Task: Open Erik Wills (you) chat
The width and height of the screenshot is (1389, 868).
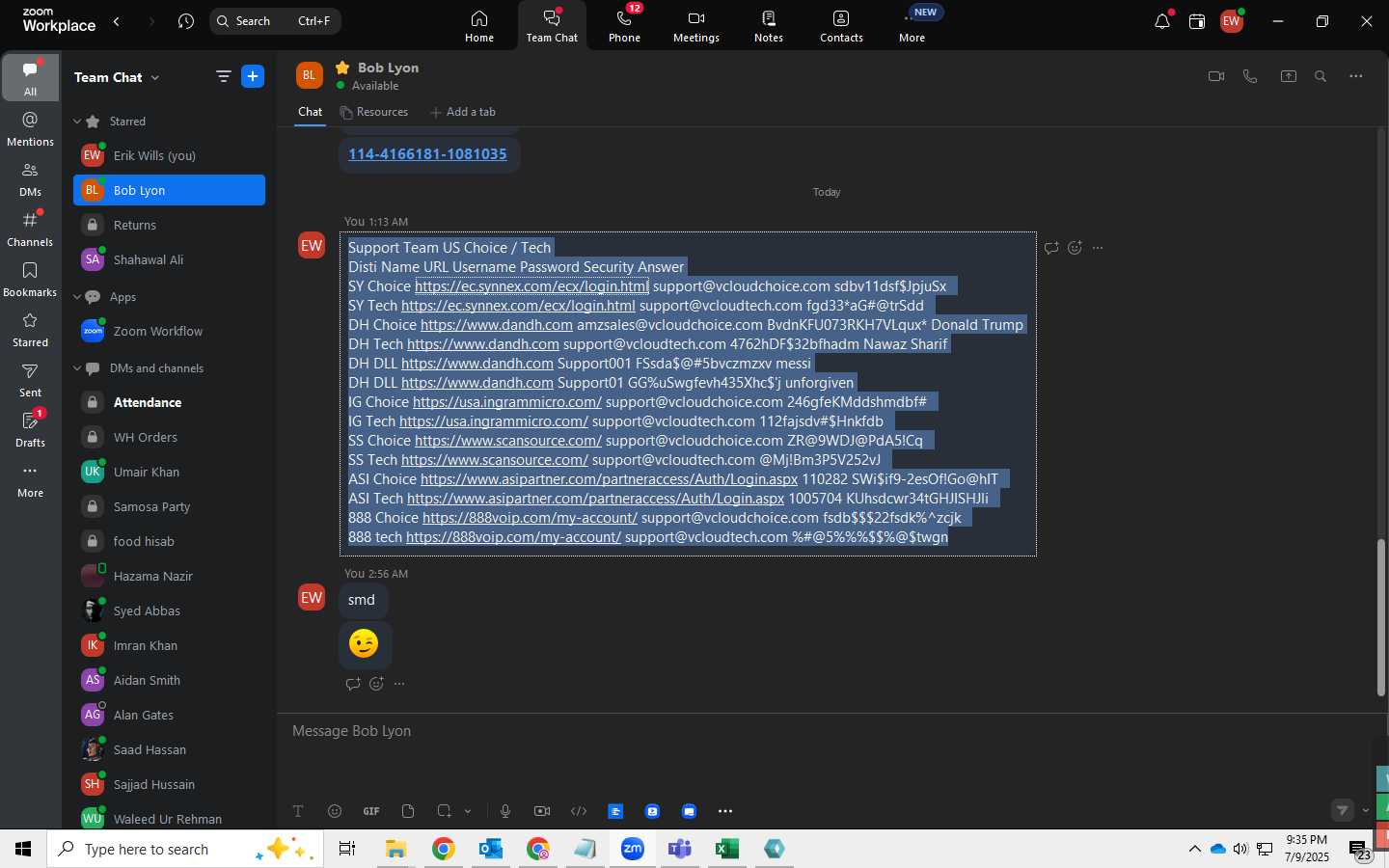Action: pyautogui.click(x=169, y=155)
